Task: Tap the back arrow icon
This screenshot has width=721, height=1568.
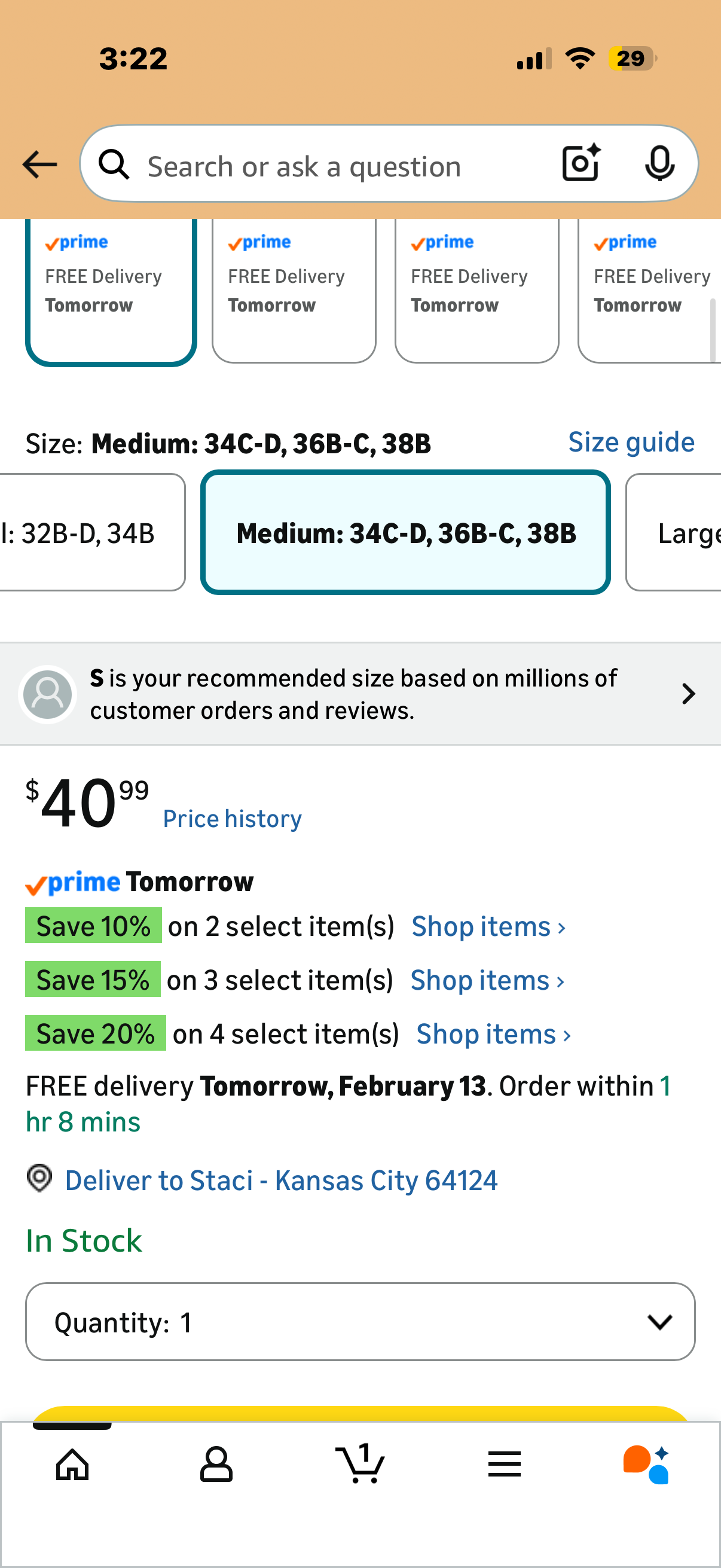Action: [x=39, y=165]
